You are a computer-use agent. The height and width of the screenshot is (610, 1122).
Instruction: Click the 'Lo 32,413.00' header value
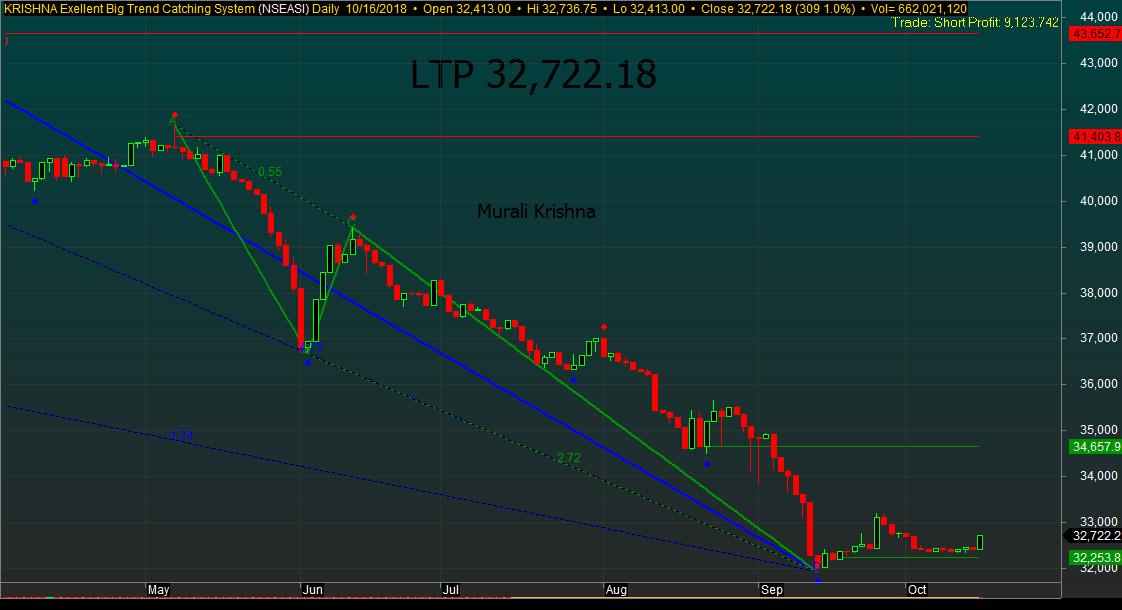point(649,9)
